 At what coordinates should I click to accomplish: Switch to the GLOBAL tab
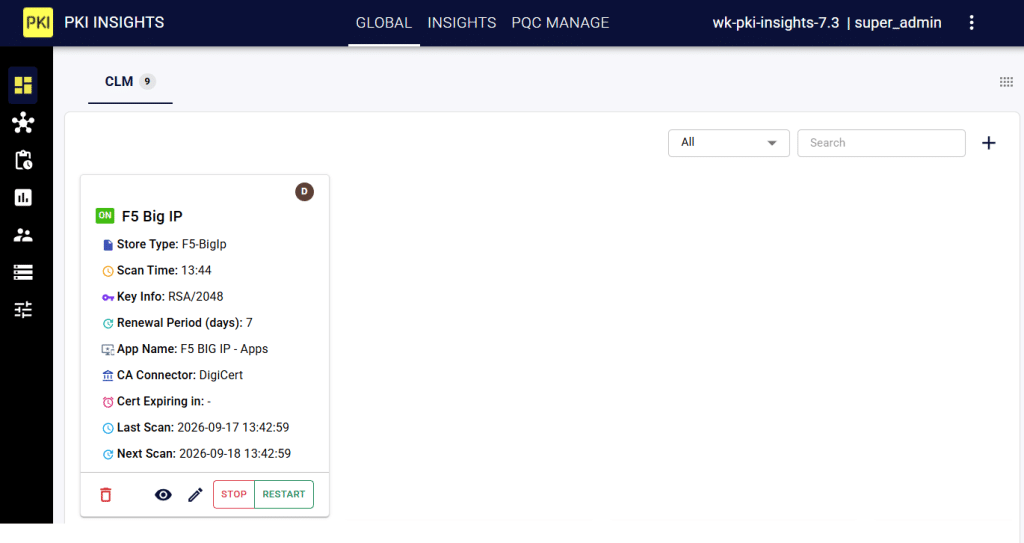point(383,23)
